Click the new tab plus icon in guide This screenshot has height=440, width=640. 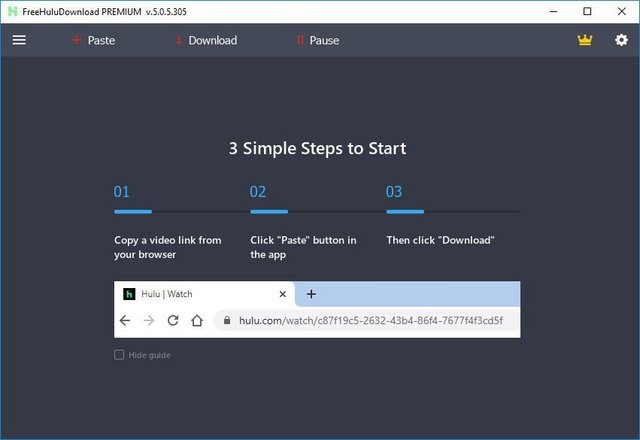(x=311, y=294)
